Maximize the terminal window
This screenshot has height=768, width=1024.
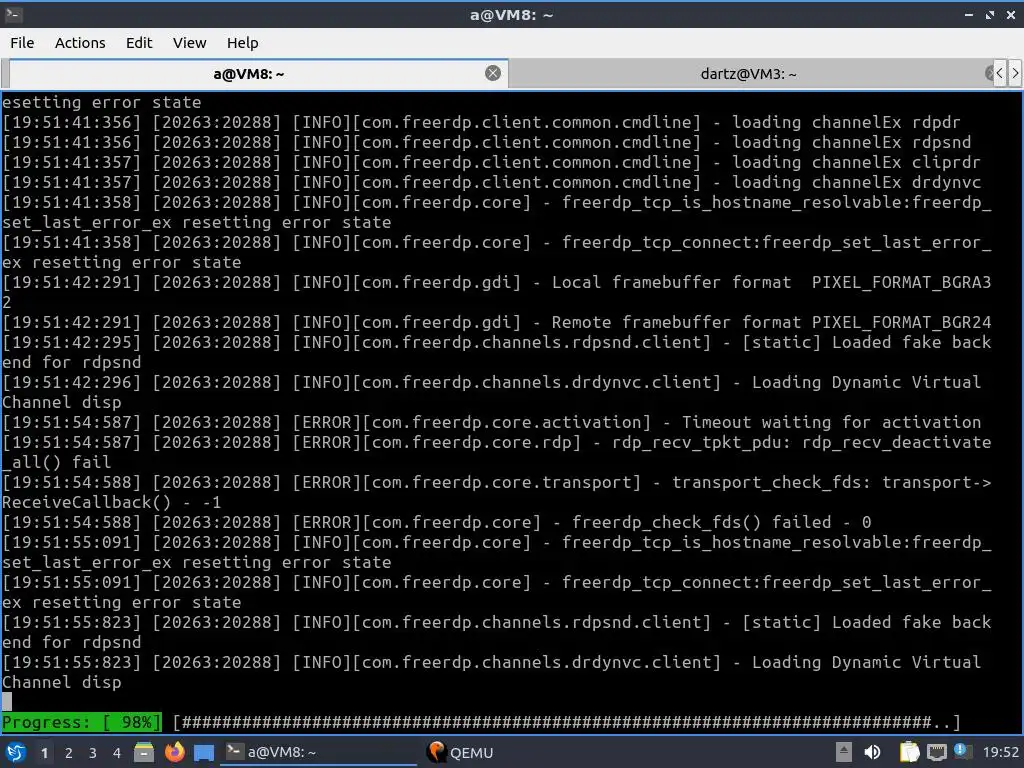point(990,14)
